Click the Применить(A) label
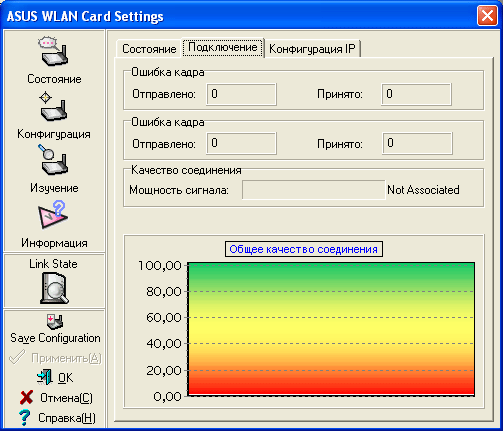The width and height of the screenshot is (503, 431). tap(66, 358)
